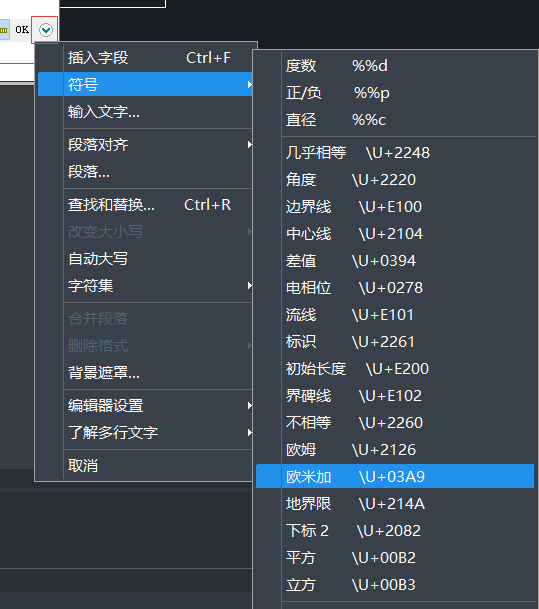
Task: Expand 编辑器设置 submenu
Action: (145, 405)
